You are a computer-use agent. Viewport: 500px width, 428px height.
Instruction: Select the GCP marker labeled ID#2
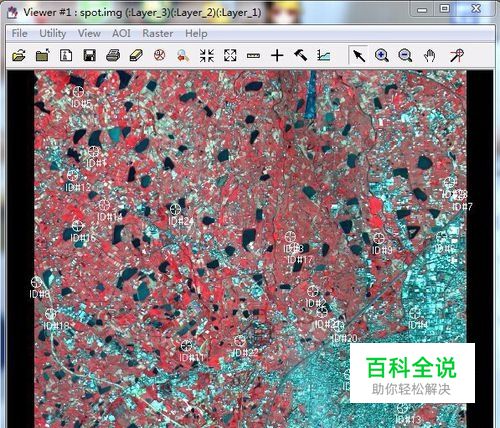coord(313,291)
